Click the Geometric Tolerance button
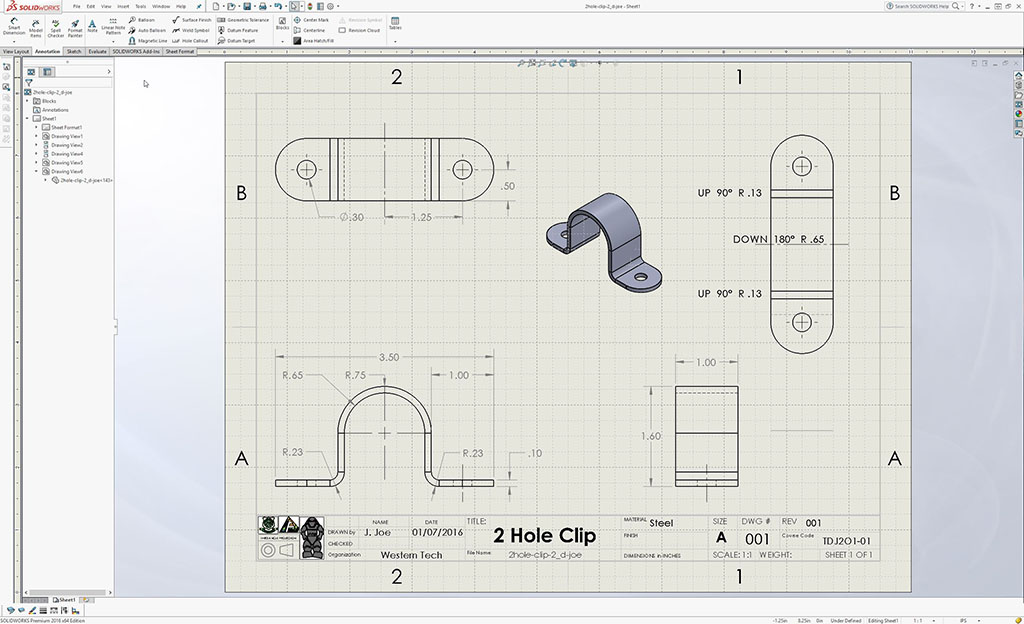The image size is (1024, 624). 244,20
